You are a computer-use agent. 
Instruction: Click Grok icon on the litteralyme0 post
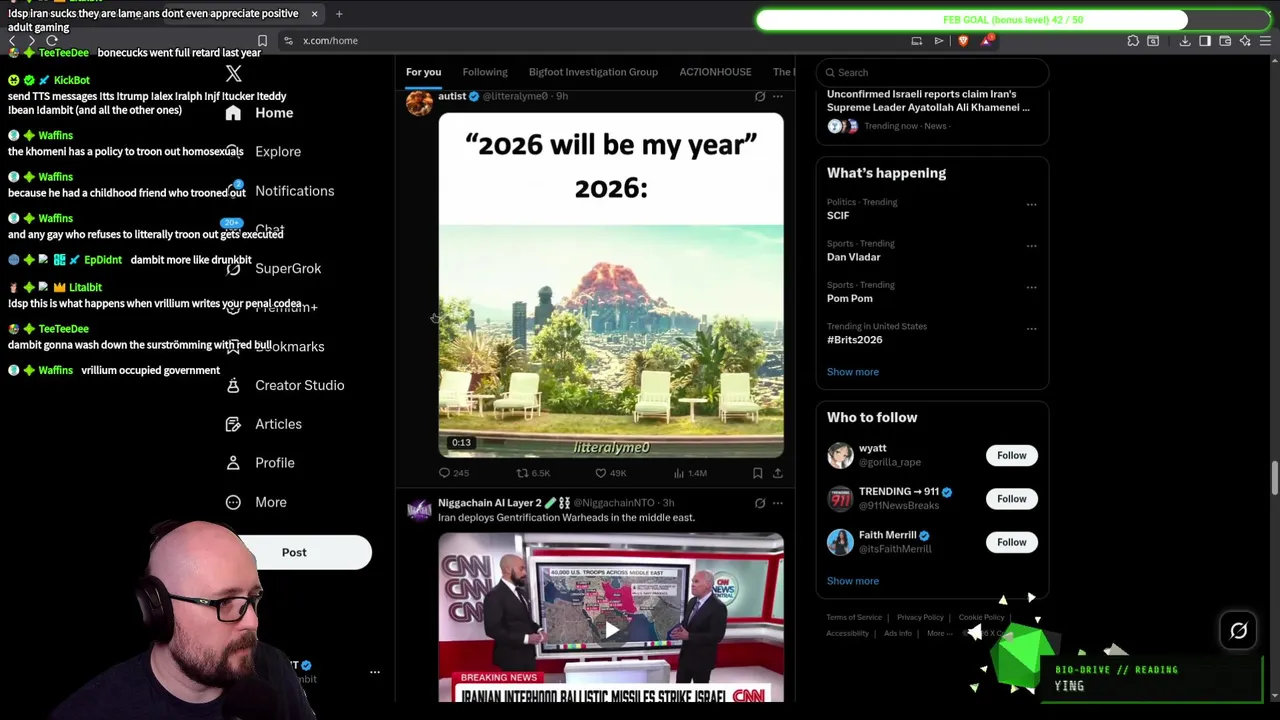pos(760,96)
